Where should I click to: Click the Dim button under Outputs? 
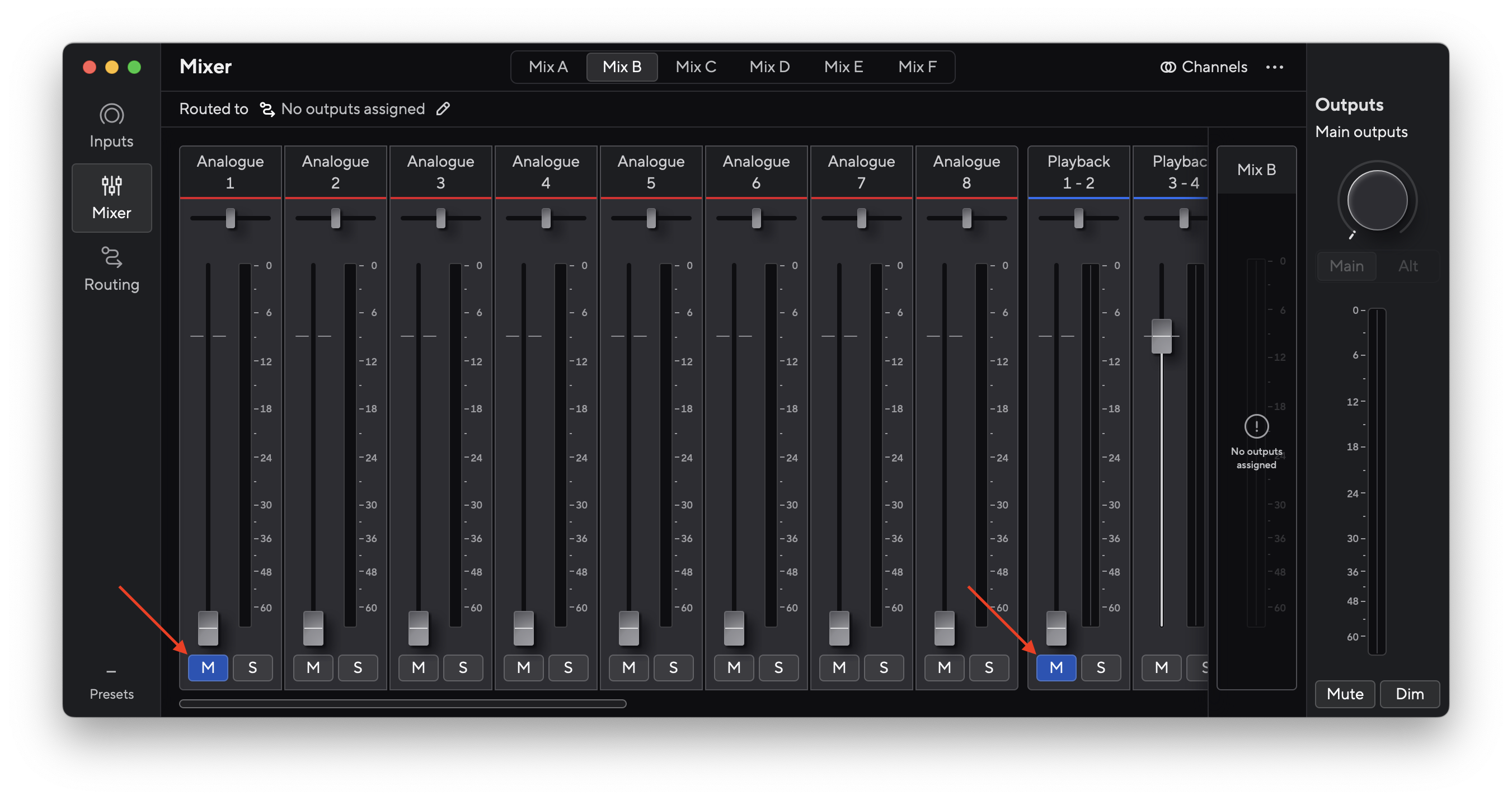[1409, 694]
